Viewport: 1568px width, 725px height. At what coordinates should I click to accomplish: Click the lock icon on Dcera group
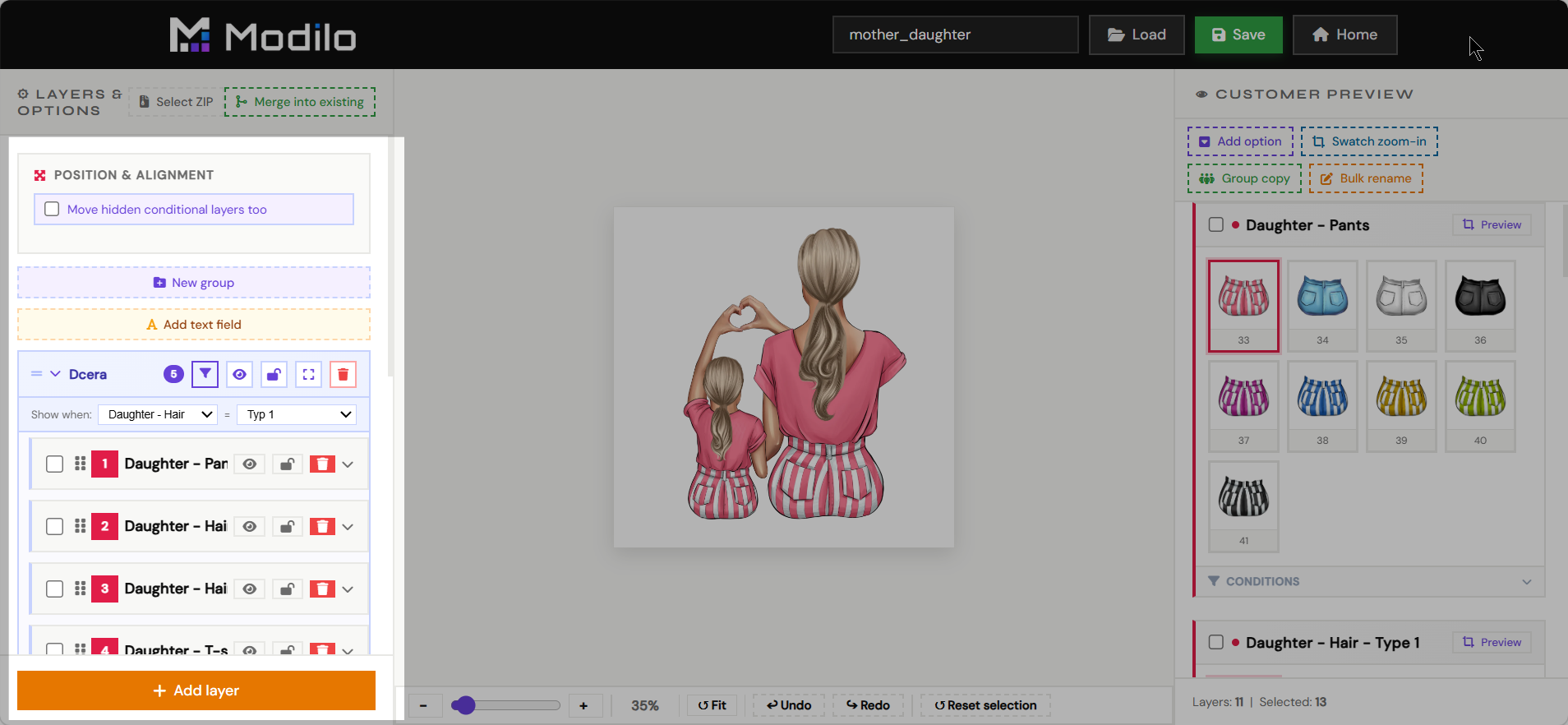click(x=274, y=374)
